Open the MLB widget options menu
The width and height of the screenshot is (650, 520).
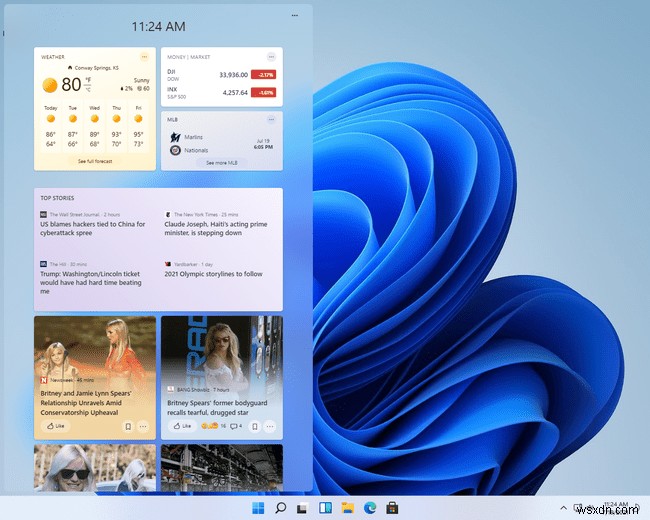tap(271, 119)
